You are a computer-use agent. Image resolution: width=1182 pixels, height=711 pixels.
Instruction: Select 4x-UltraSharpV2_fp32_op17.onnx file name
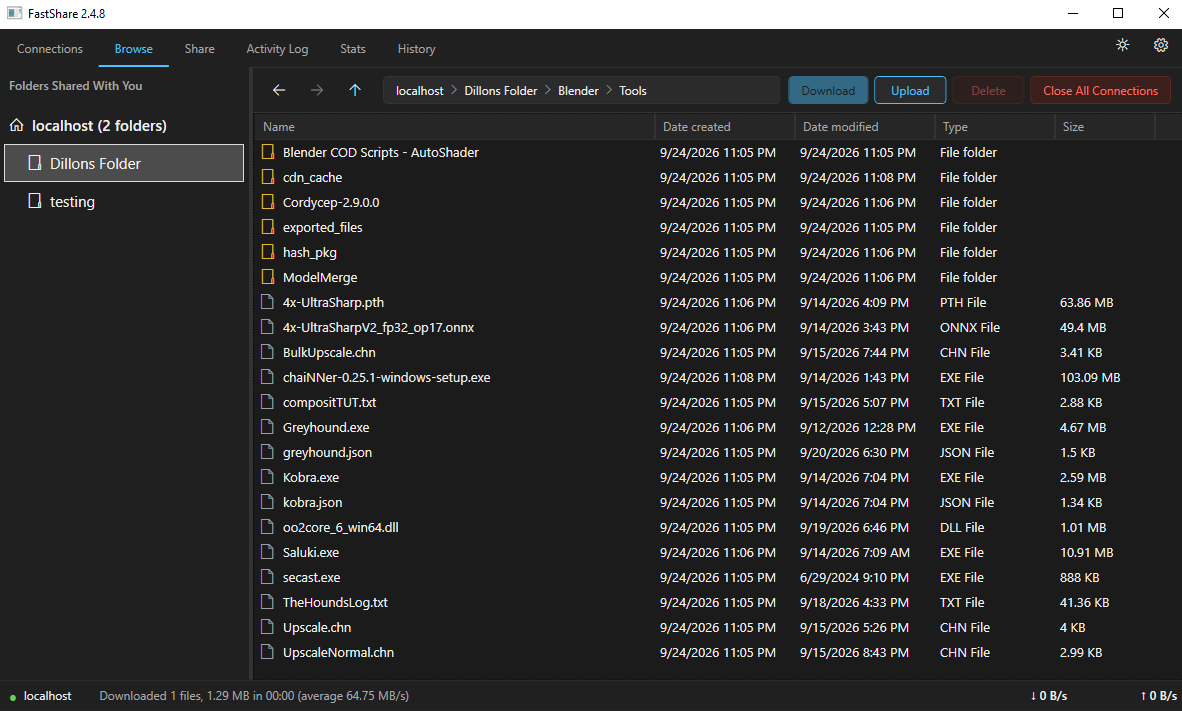point(378,327)
